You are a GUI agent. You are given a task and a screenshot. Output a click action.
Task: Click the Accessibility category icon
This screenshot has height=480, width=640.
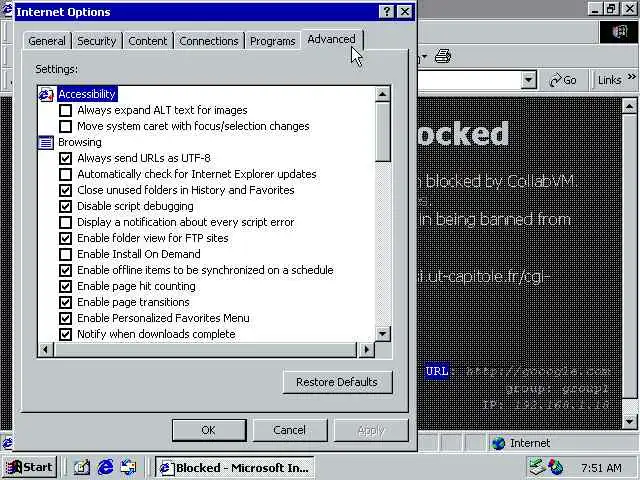pos(46,94)
